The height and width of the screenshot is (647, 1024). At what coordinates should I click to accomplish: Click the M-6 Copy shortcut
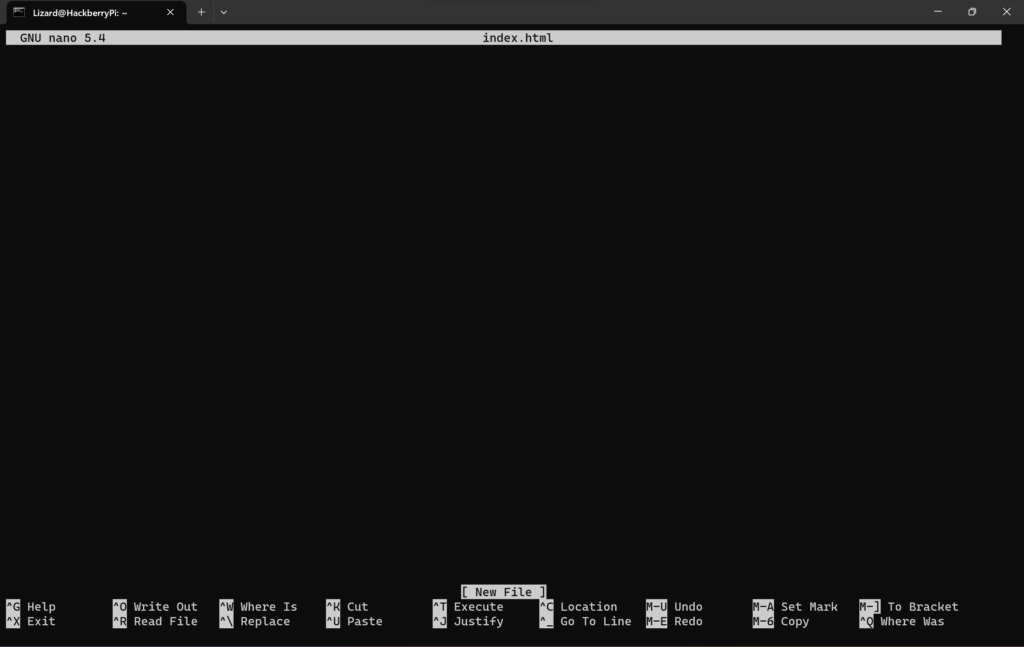pyautogui.click(x=780, y=622)
